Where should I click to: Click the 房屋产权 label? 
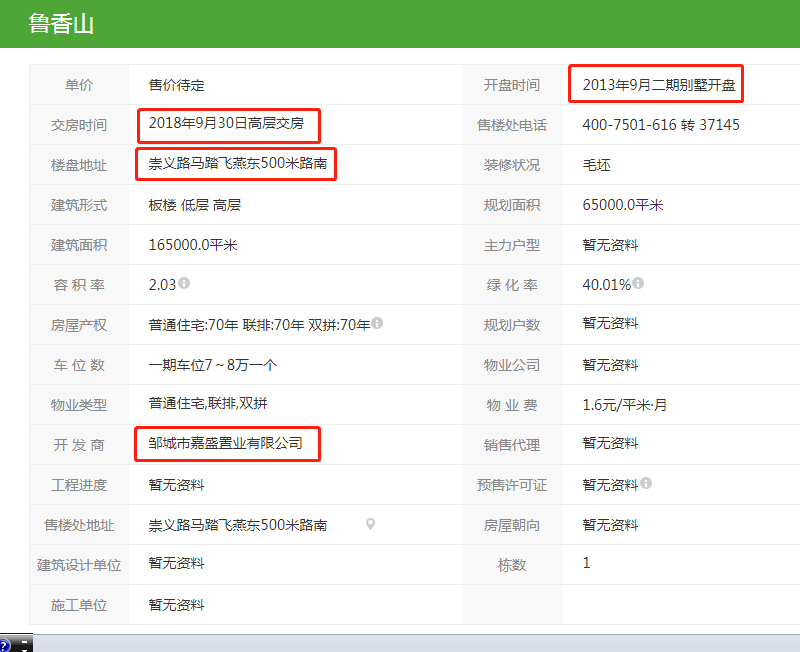[79, 325]
